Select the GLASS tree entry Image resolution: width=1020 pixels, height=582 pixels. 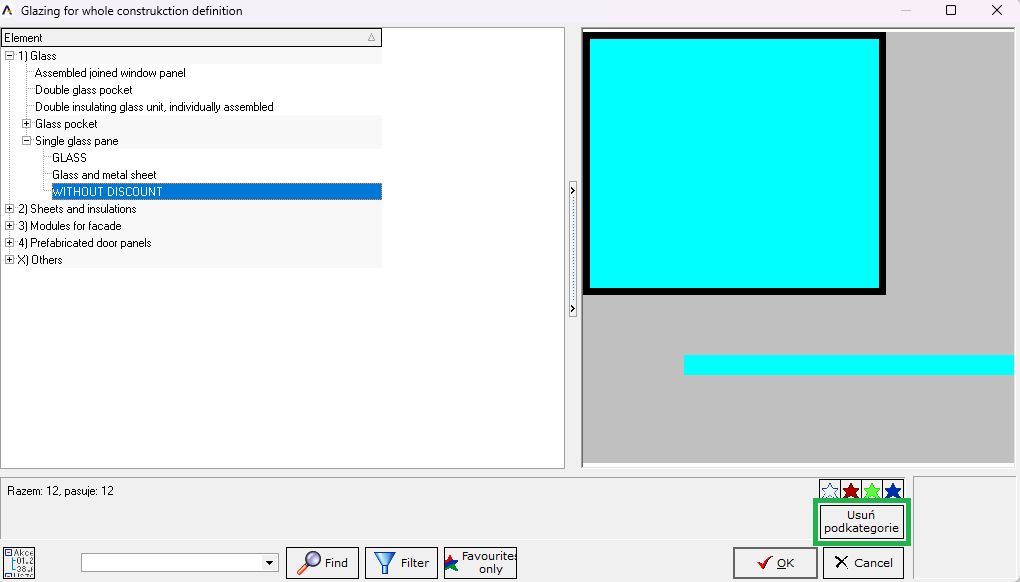point(69,157)
